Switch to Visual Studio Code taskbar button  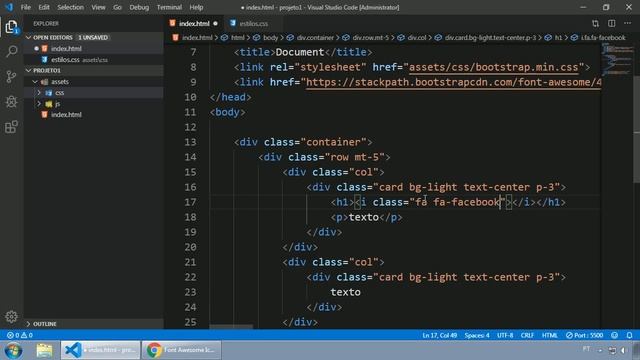100,350
